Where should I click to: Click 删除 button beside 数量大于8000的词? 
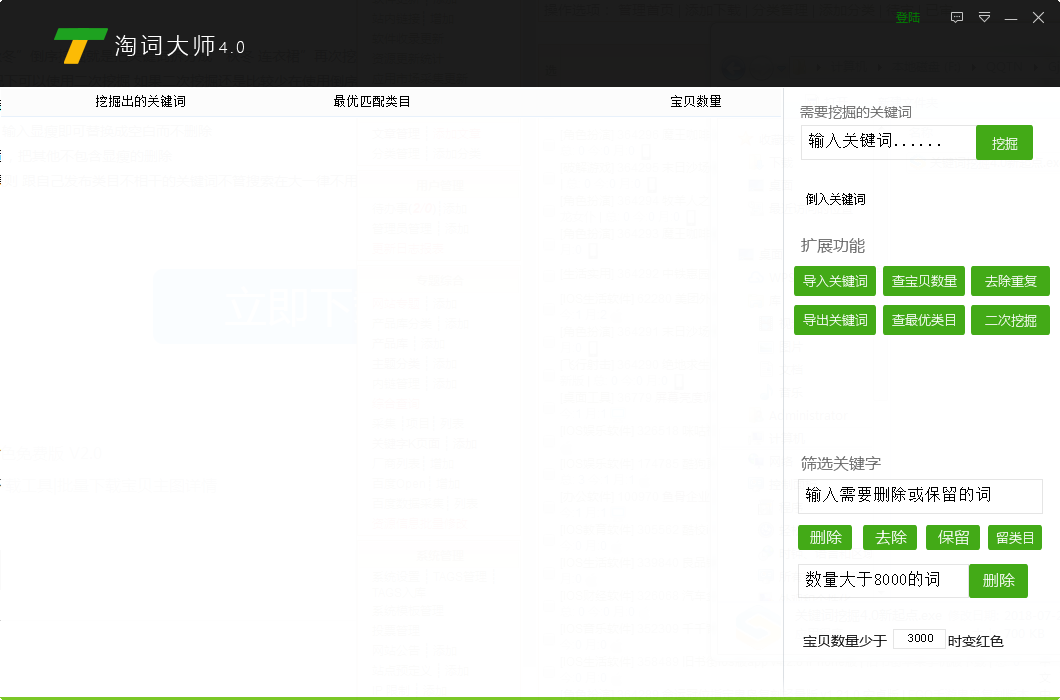tap(998, 580)
